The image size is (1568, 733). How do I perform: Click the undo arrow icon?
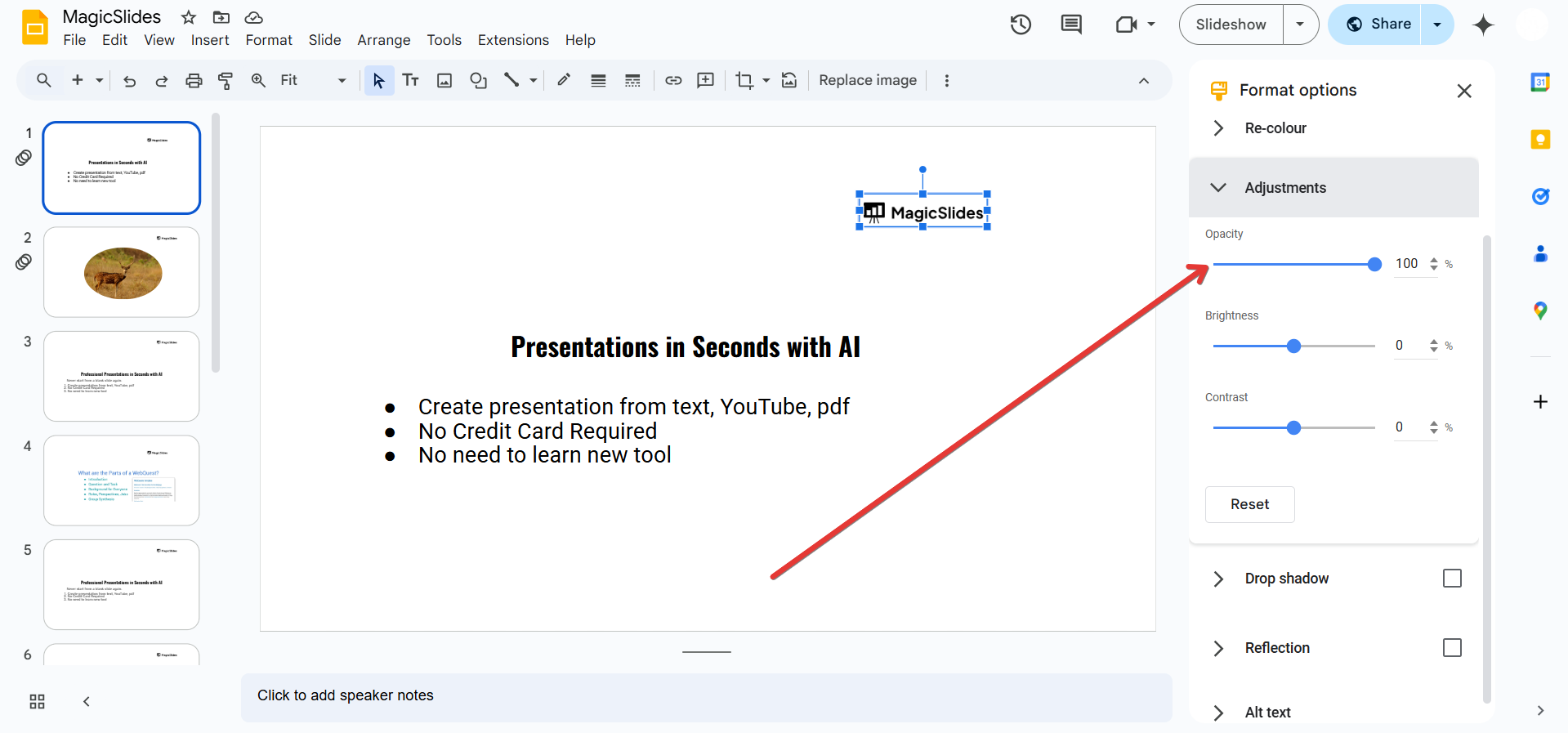coord(129,80)
